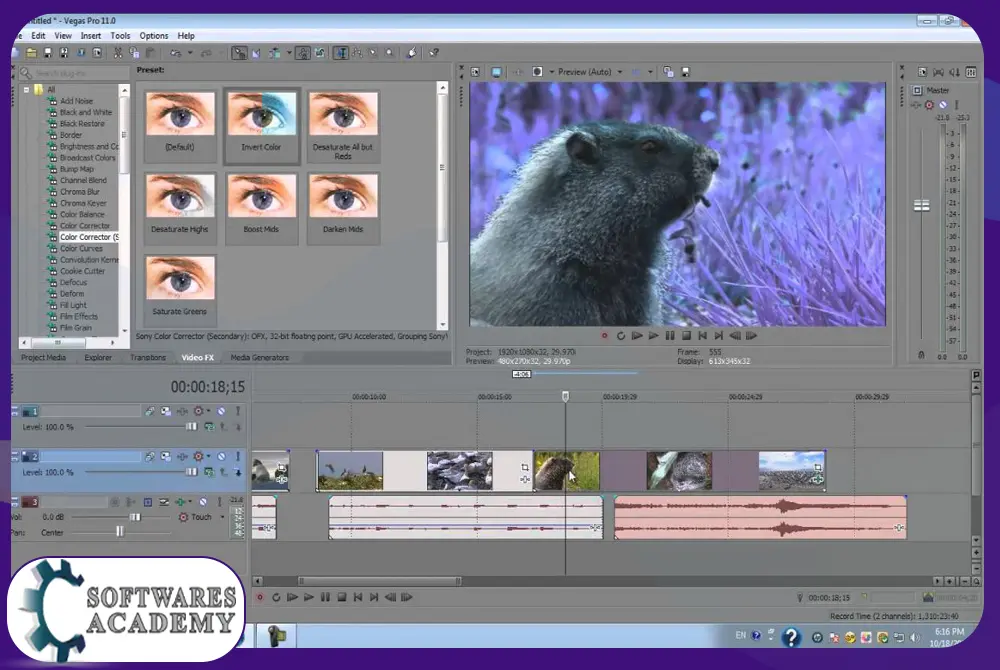The width and height of the screenshot is (1000, 670).
Task: Click the Cut scissors icon in toolbar
Action: (x=117, y=53)
